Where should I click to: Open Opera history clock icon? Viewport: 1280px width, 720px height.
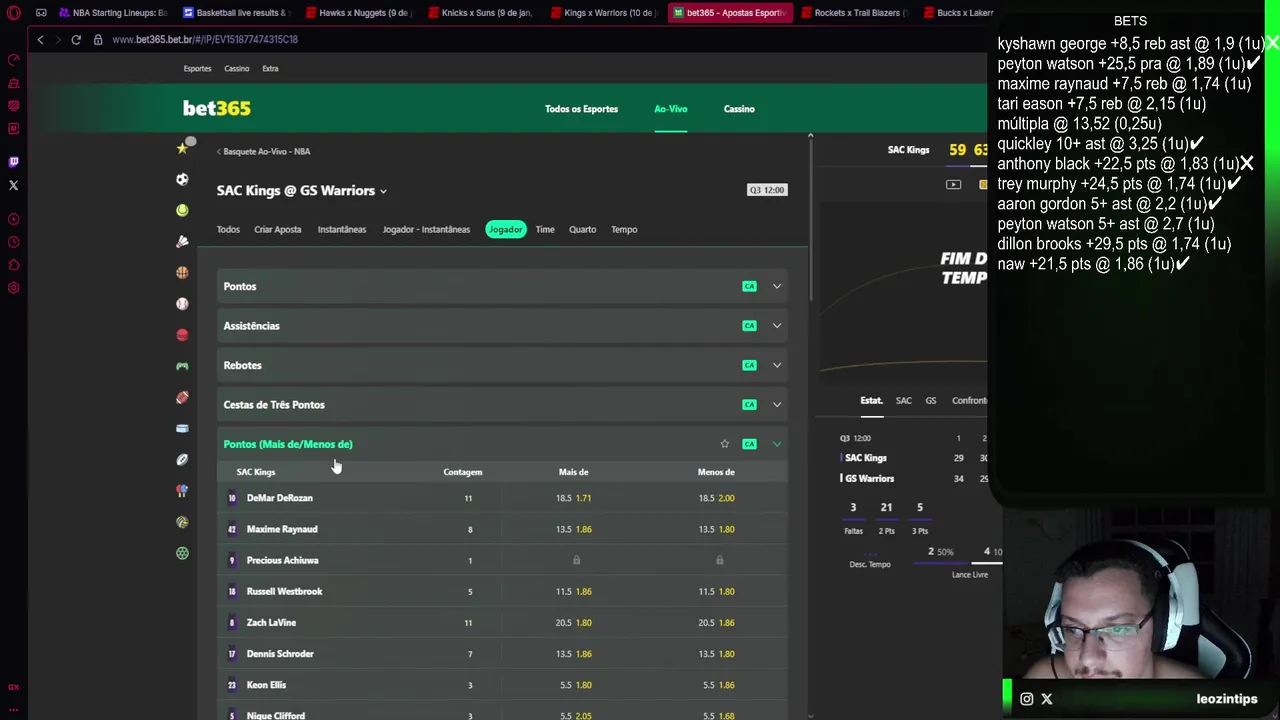point(13,242)
